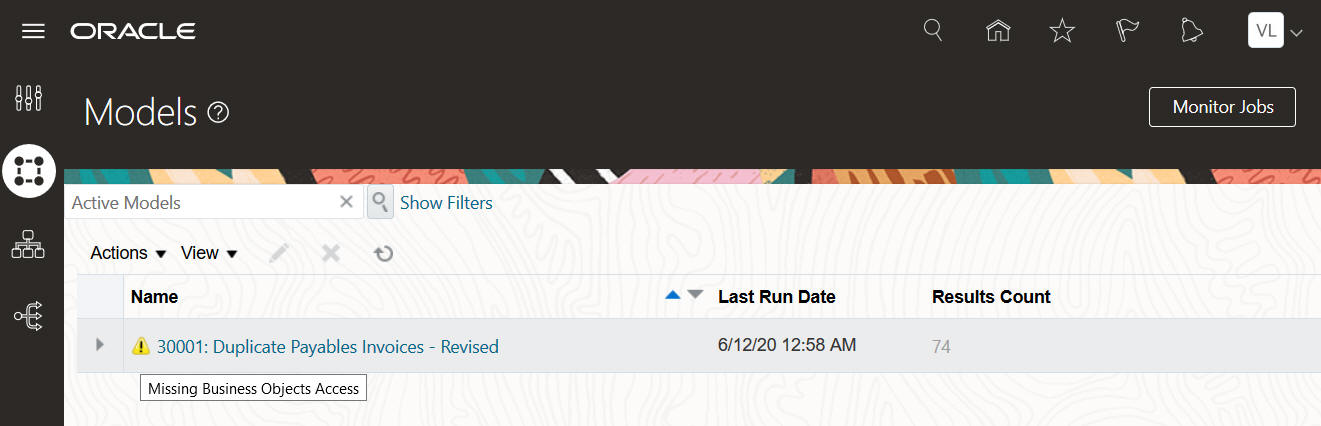Click Show Filters link
The height and width of the screenshot is (426, 1321).
click(x=446, y=203)
